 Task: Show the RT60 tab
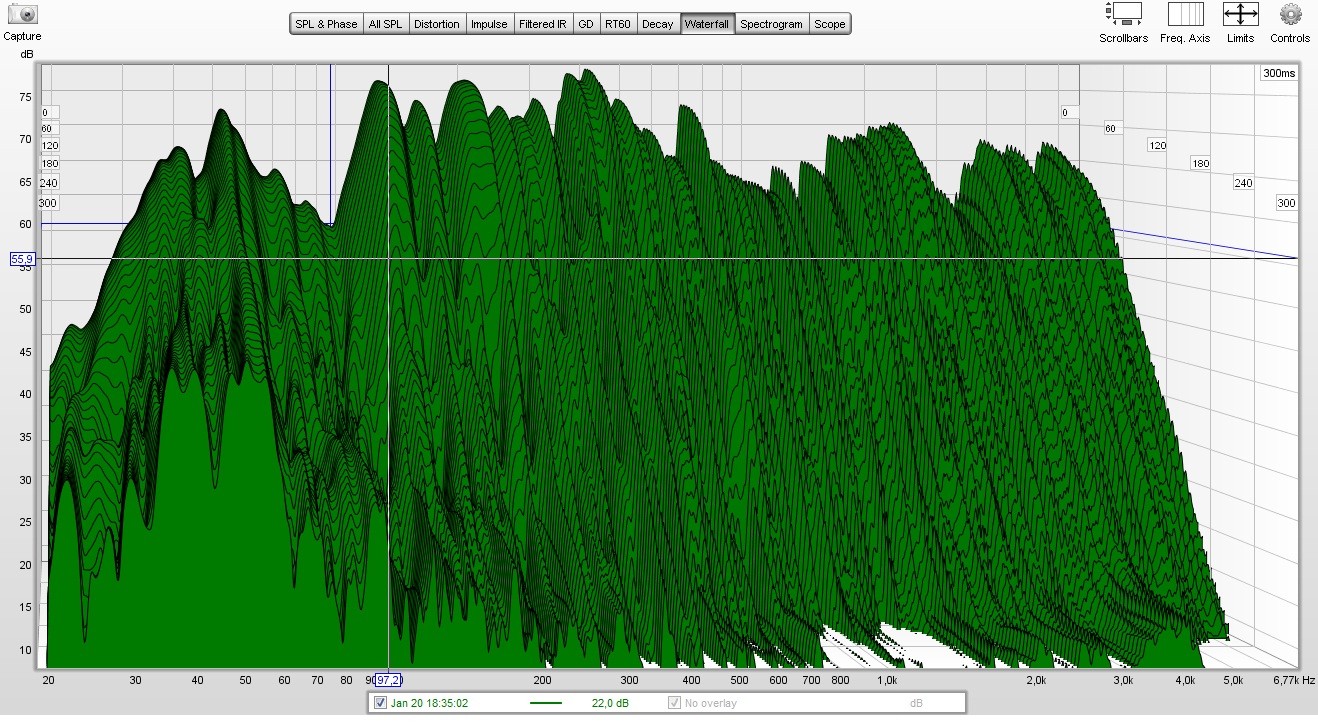point(617,24)
